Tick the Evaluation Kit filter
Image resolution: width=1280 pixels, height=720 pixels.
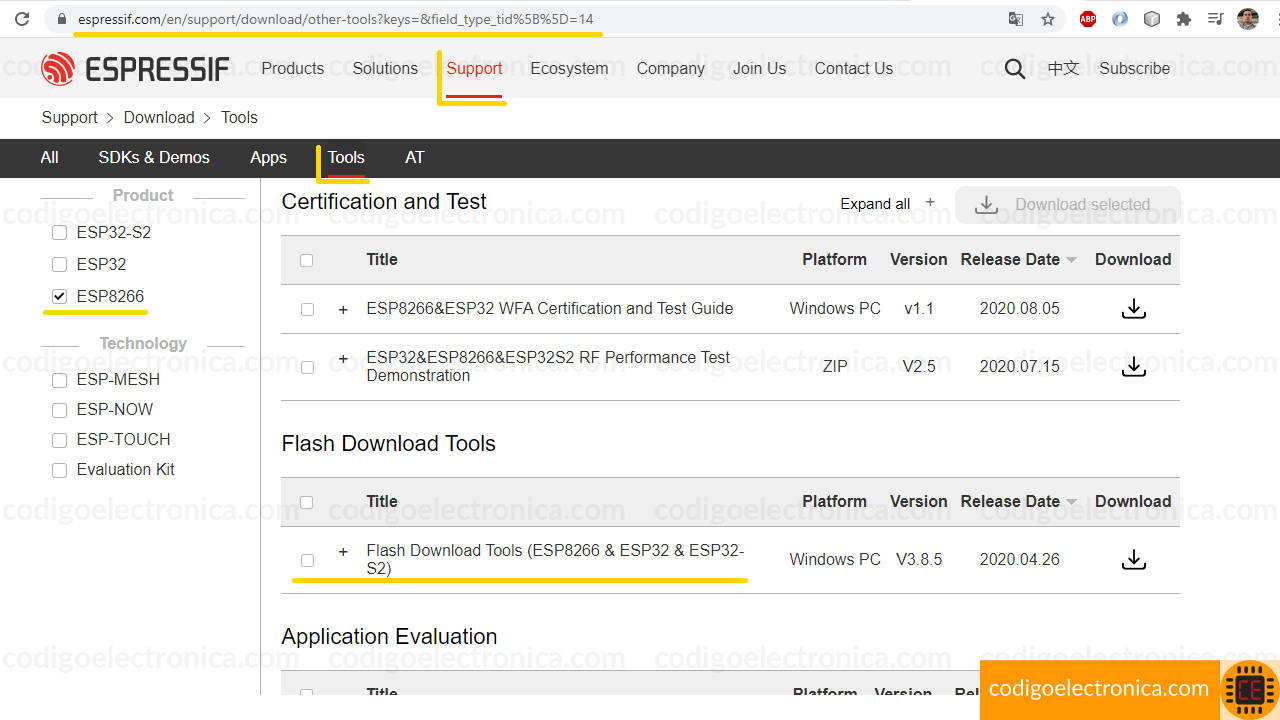pos(59,470)
